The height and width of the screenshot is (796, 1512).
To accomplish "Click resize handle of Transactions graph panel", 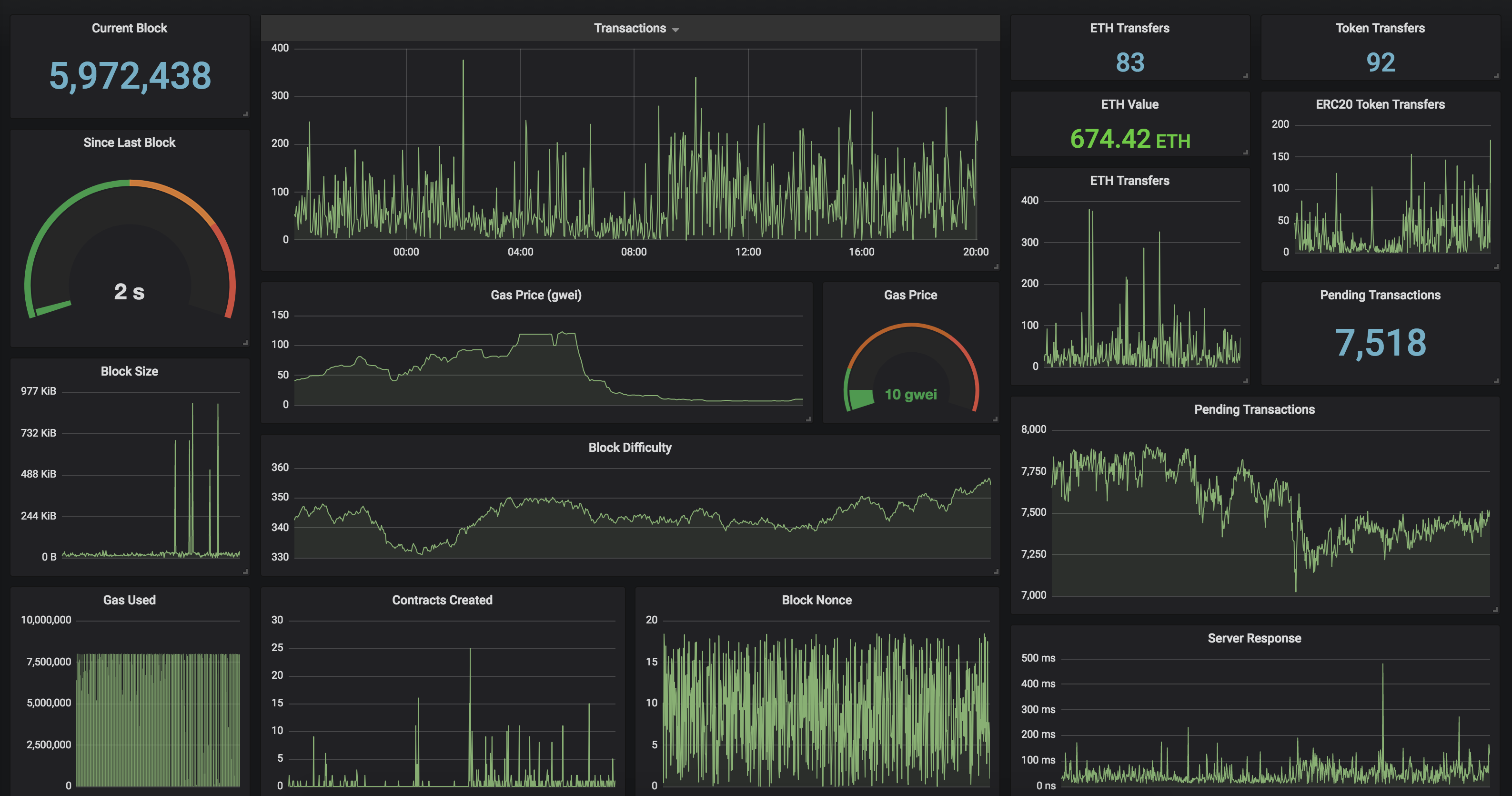I will pyautogui.click(x=996, y=267).
